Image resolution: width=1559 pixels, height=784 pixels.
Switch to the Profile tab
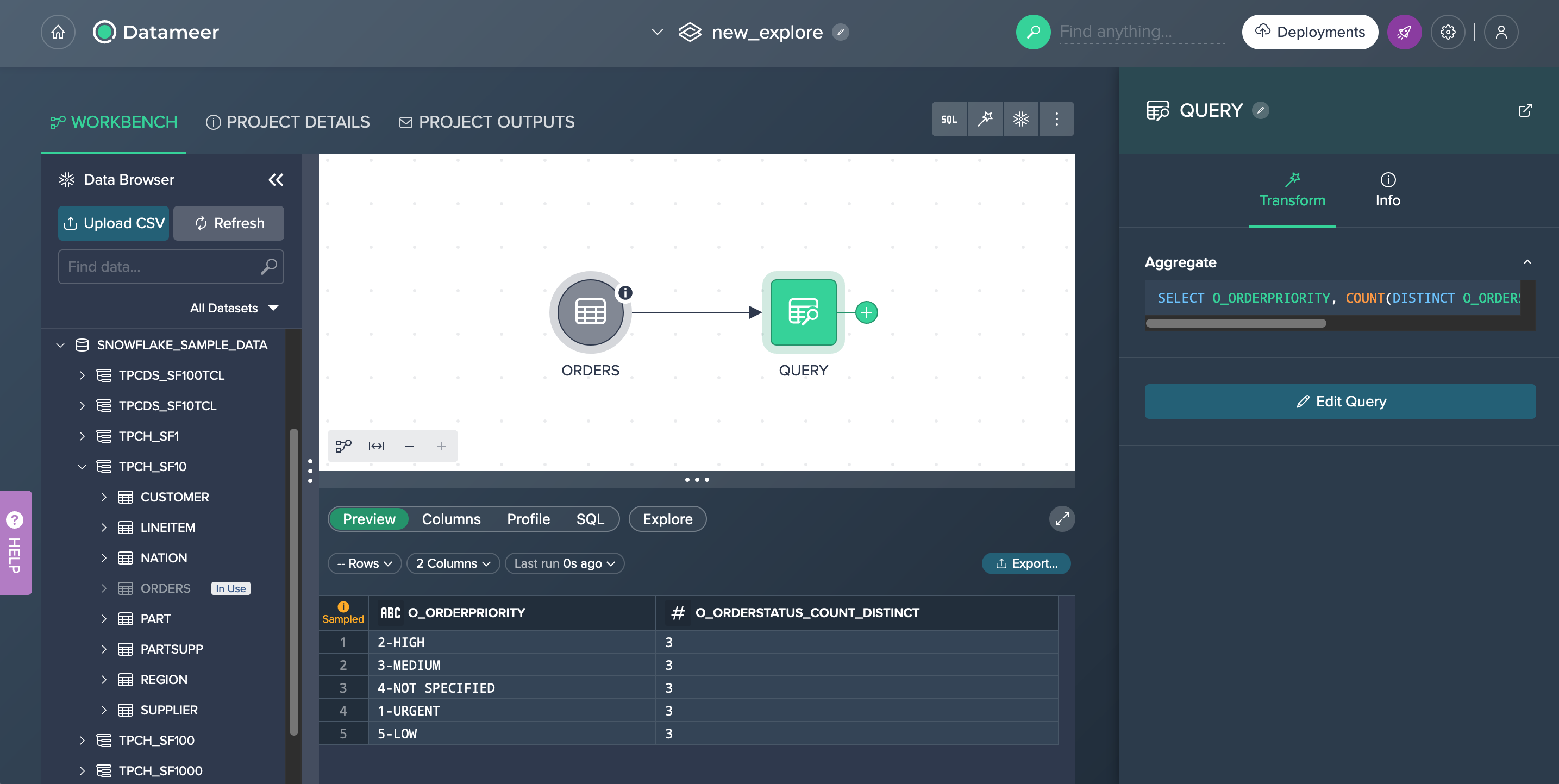528,519
